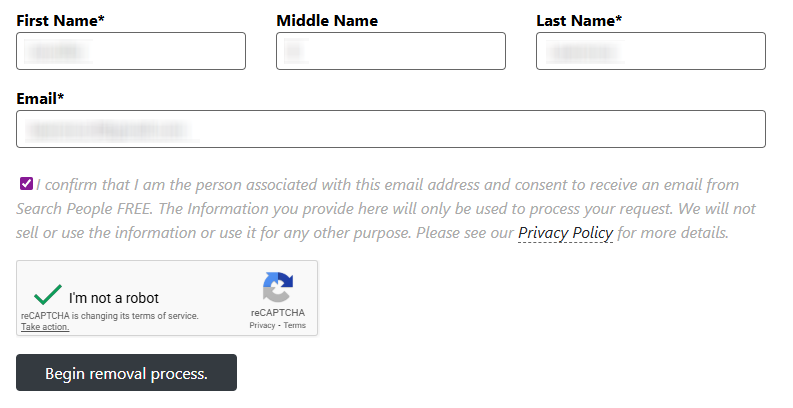Toggle the email consent confirmation checkbox
This screenshot has width=793, height=408.
click(26, 184)
